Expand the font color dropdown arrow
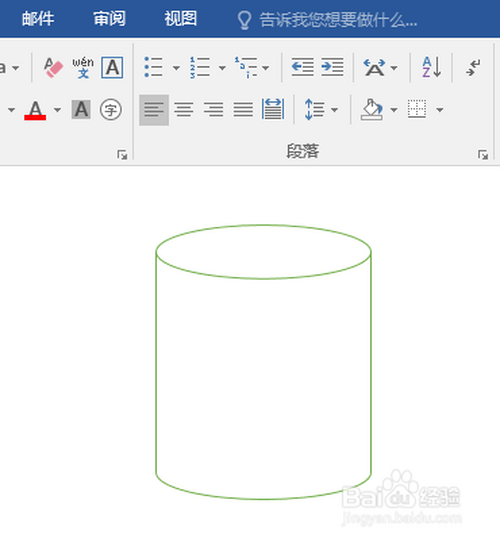This screenshot has width=500, height=542. coord(57,110)
